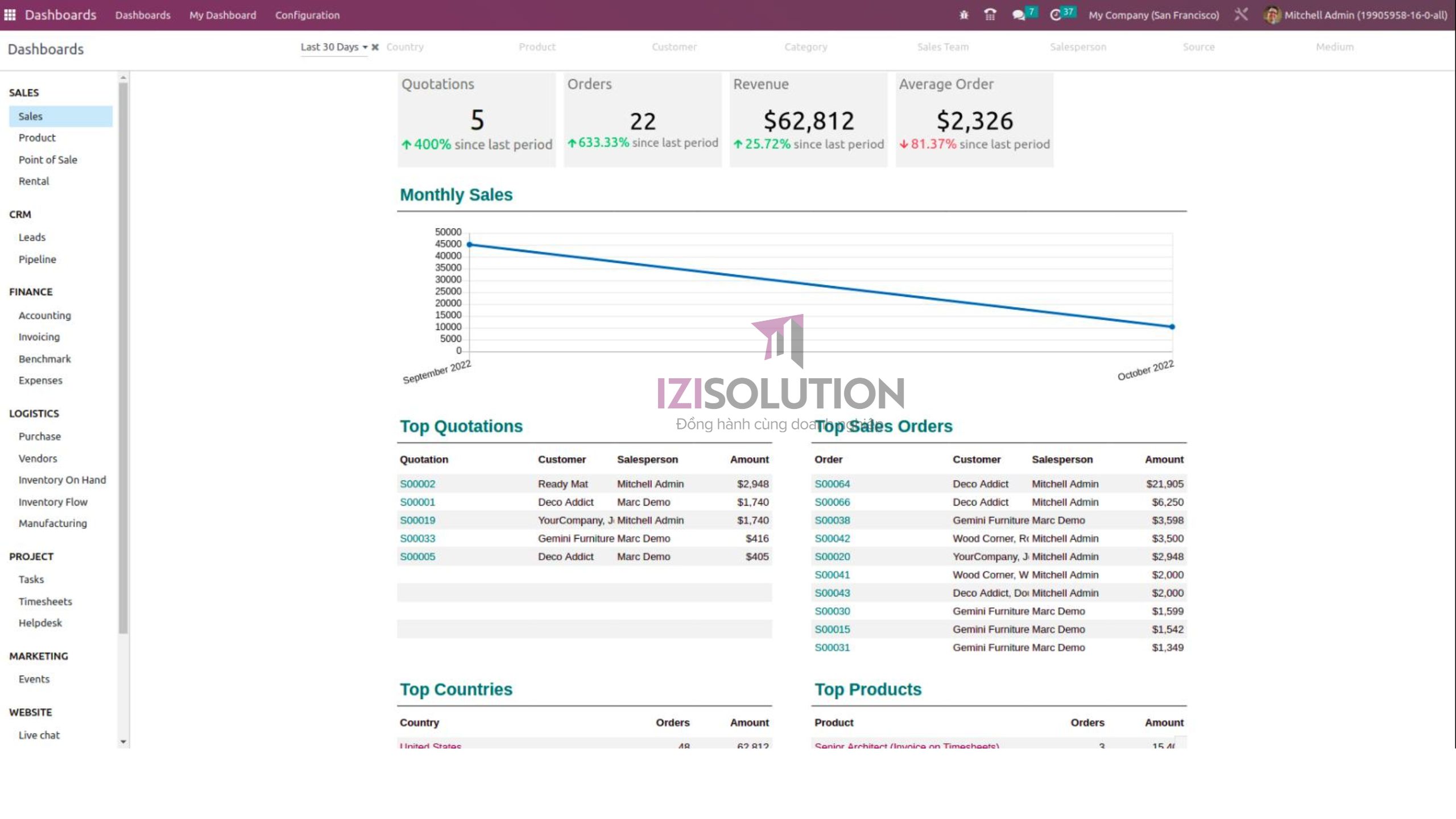
Task: Open My Company (San Francisco) switcher
Action: [x=1153, y=15]
